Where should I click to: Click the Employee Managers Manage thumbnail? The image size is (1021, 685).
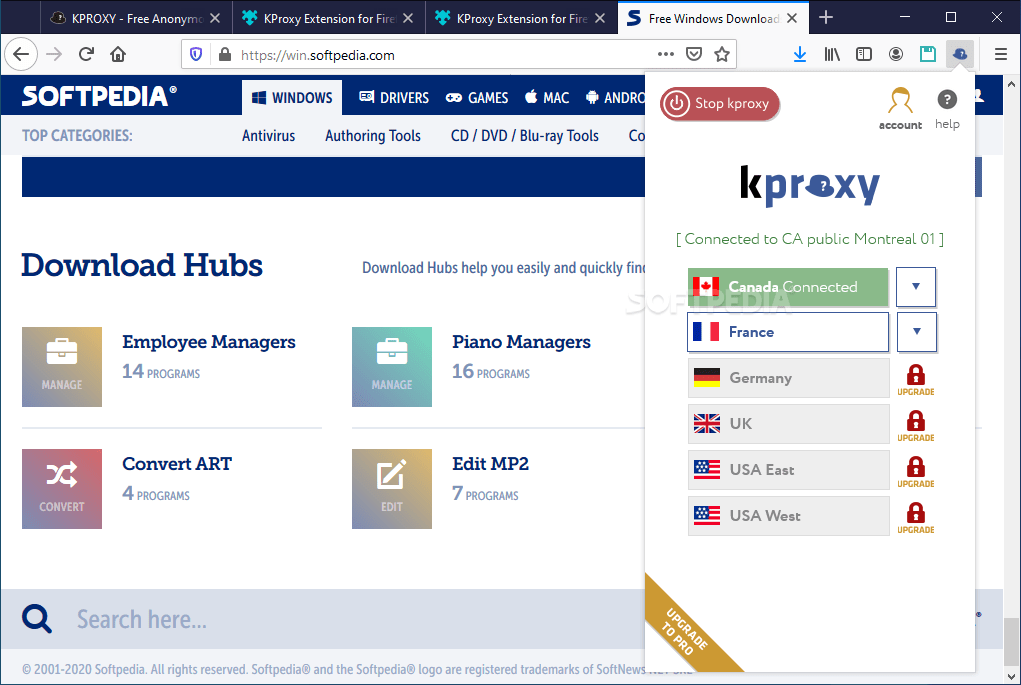point(62,367)
